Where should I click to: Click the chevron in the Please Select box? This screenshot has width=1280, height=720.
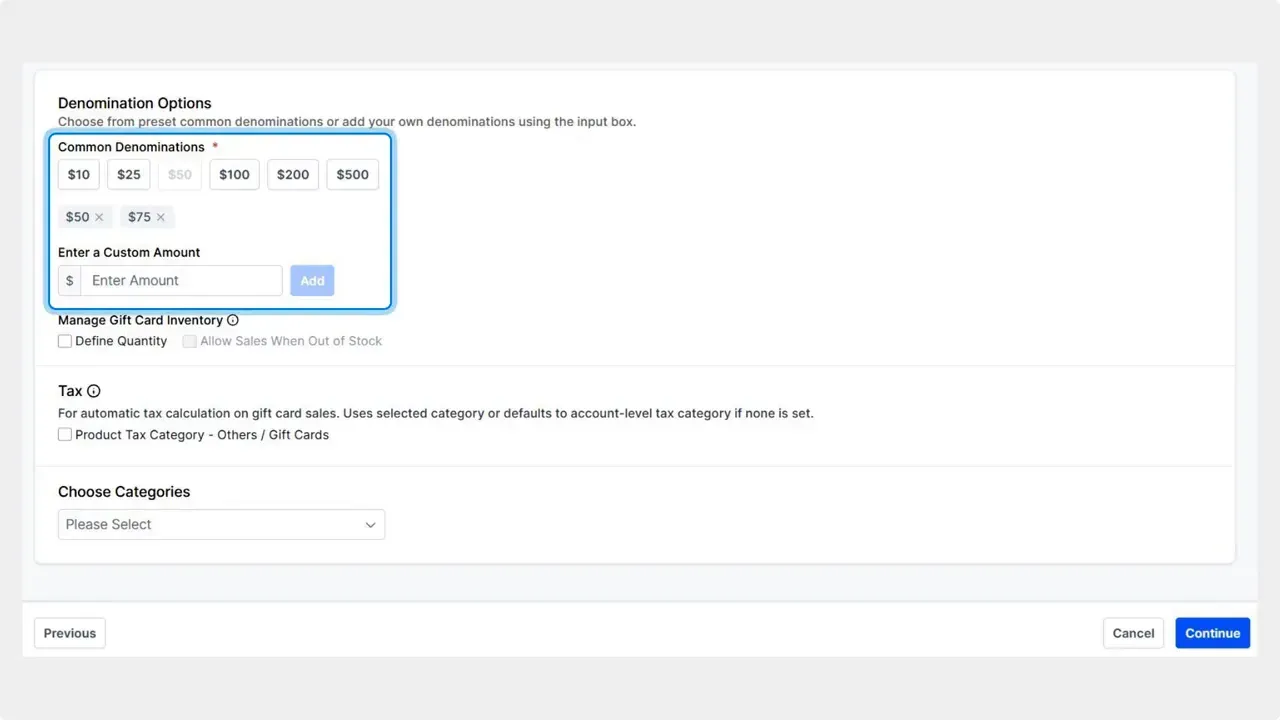tap(370, 525)
